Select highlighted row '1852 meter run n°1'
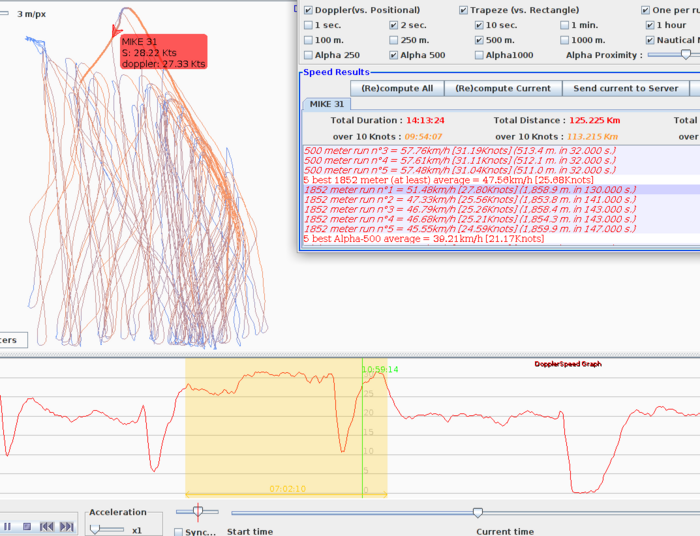Viewport: 700px width, 536px height. (501, 190)
